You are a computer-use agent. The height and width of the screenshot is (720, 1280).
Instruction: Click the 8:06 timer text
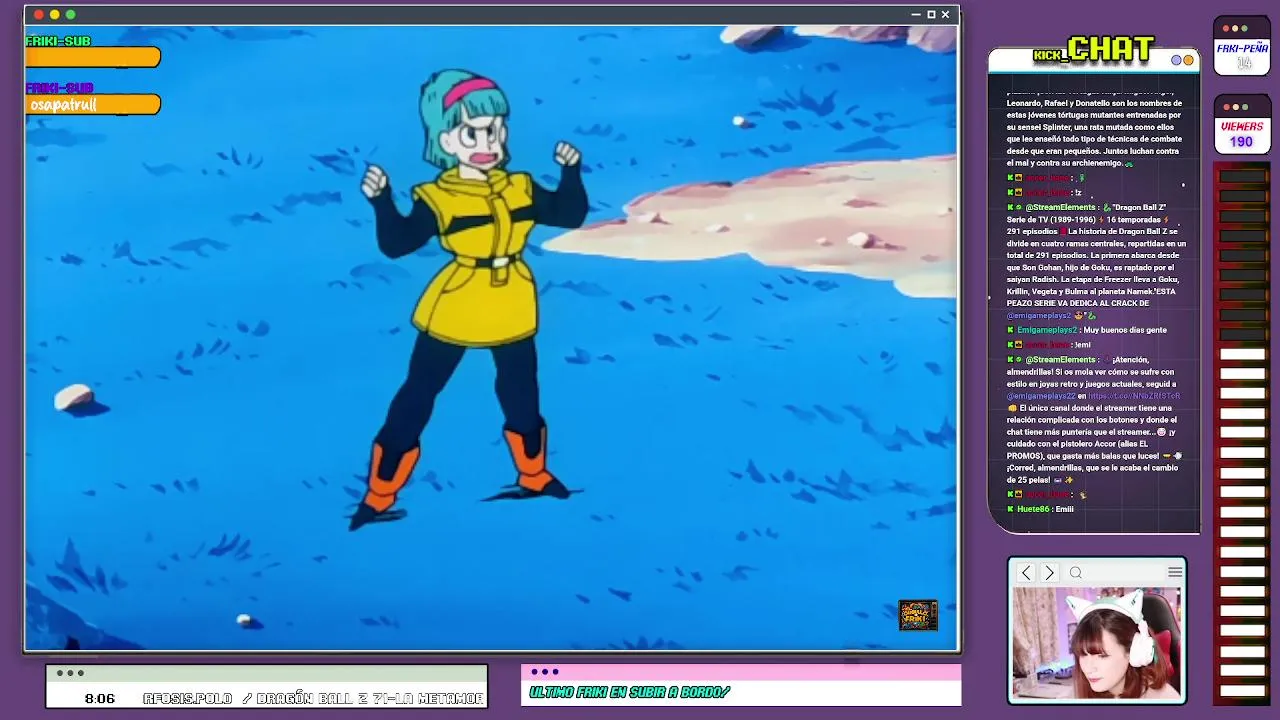tap(100, 698)
